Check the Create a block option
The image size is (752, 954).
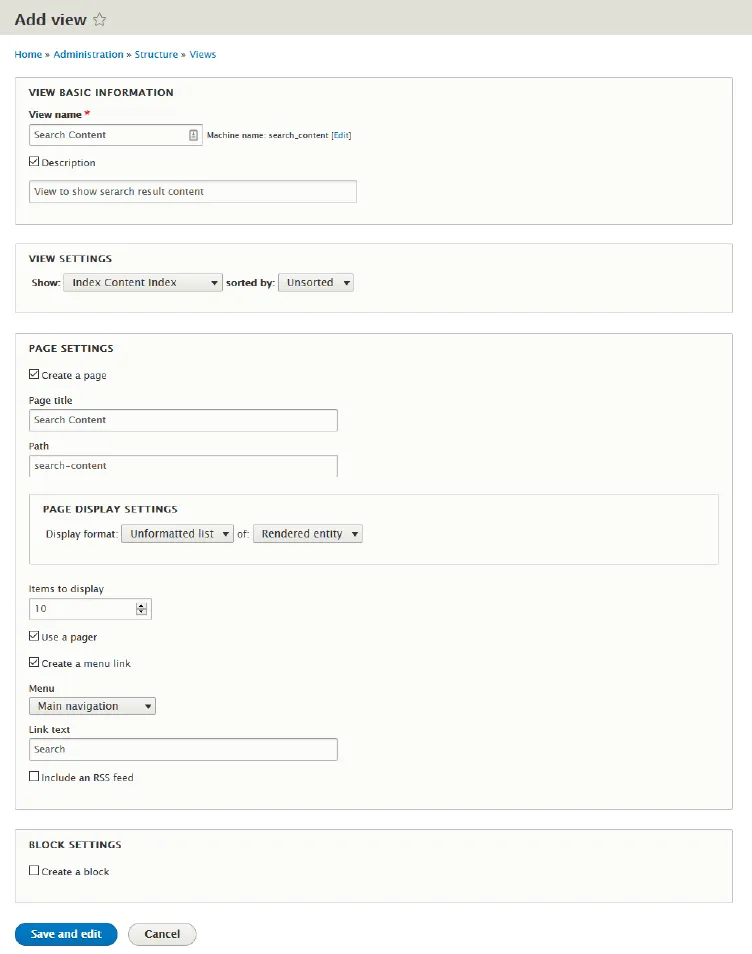[x=33, y=870]
